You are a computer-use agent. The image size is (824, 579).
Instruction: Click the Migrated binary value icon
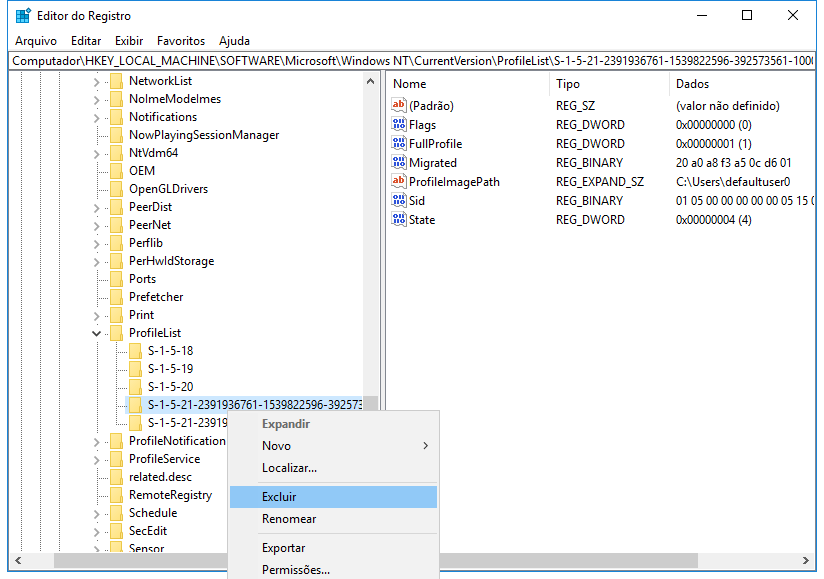point(400,163)
